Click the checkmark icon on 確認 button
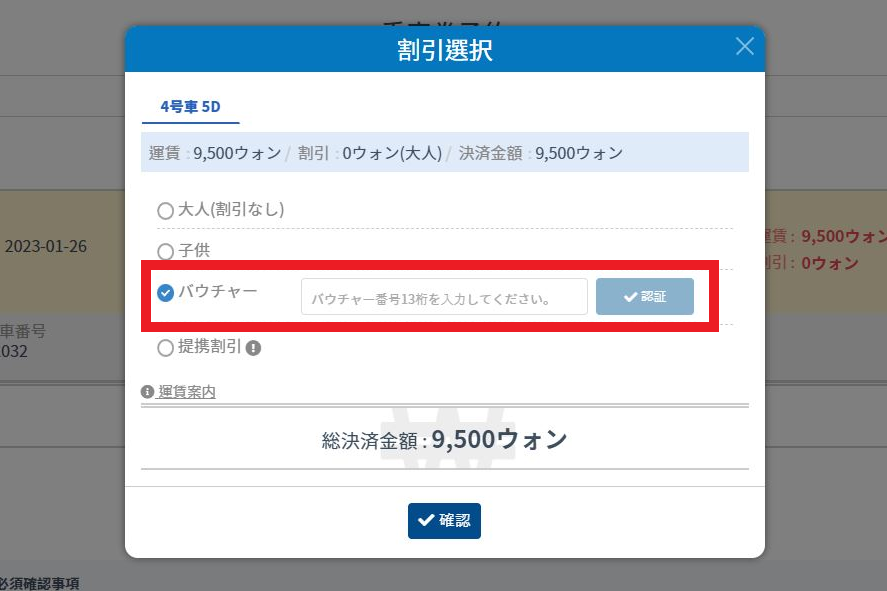 (x=426, y=521)
